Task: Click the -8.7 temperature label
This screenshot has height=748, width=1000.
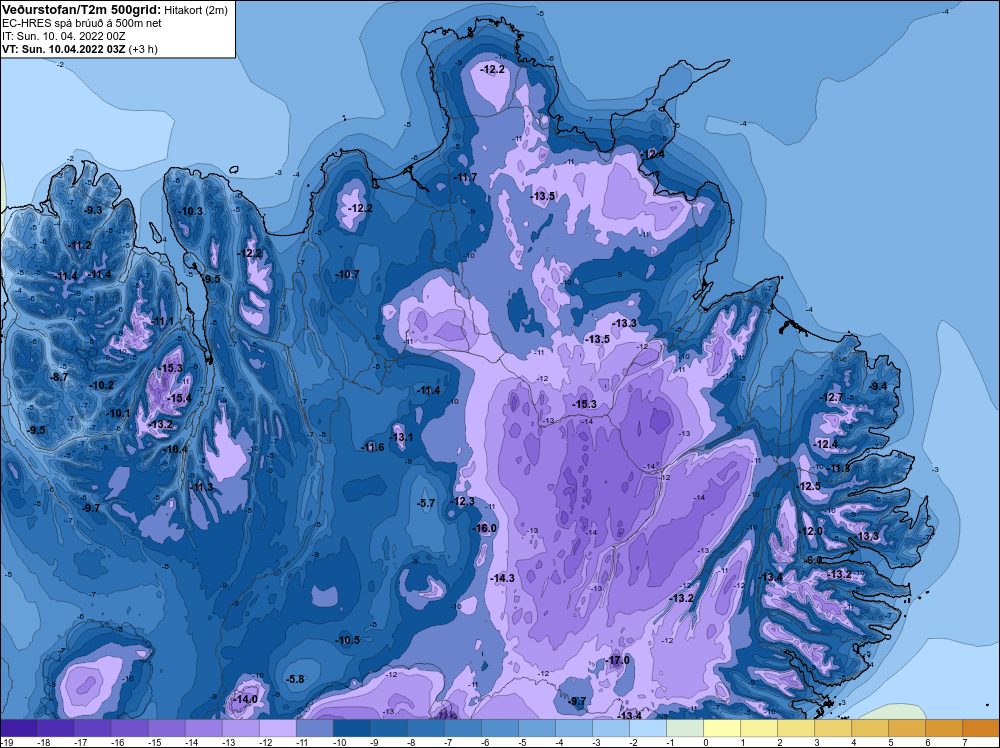Action: [x=59, y=378]
